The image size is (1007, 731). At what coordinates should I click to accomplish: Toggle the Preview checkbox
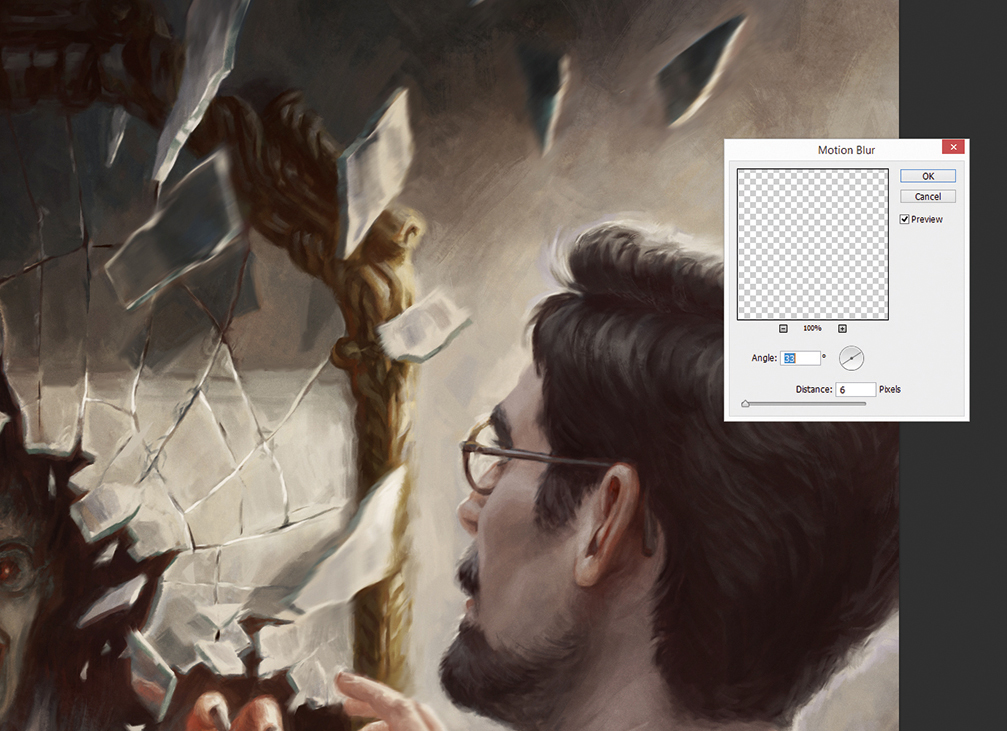[904, 219]
